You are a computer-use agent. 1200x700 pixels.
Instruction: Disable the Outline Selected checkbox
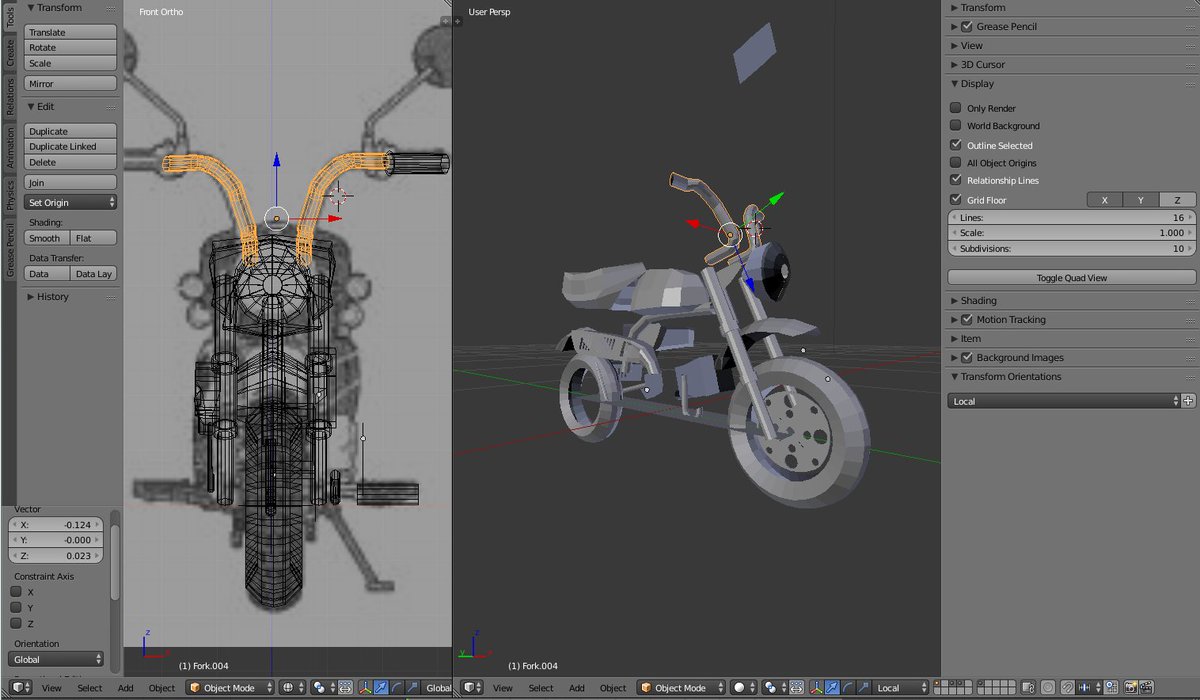(x=956, y=145)
